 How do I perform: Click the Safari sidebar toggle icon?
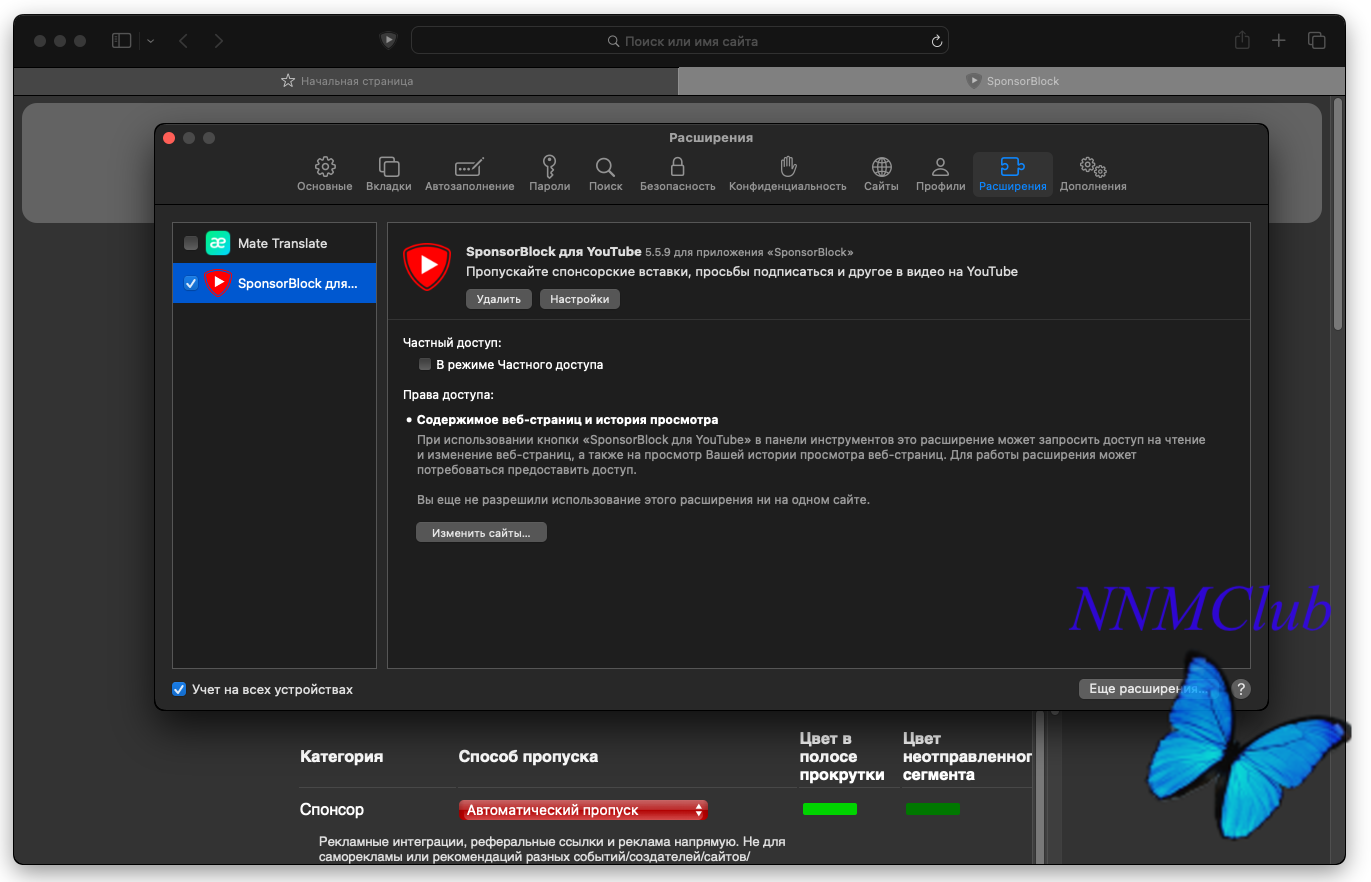coord(122,41)
